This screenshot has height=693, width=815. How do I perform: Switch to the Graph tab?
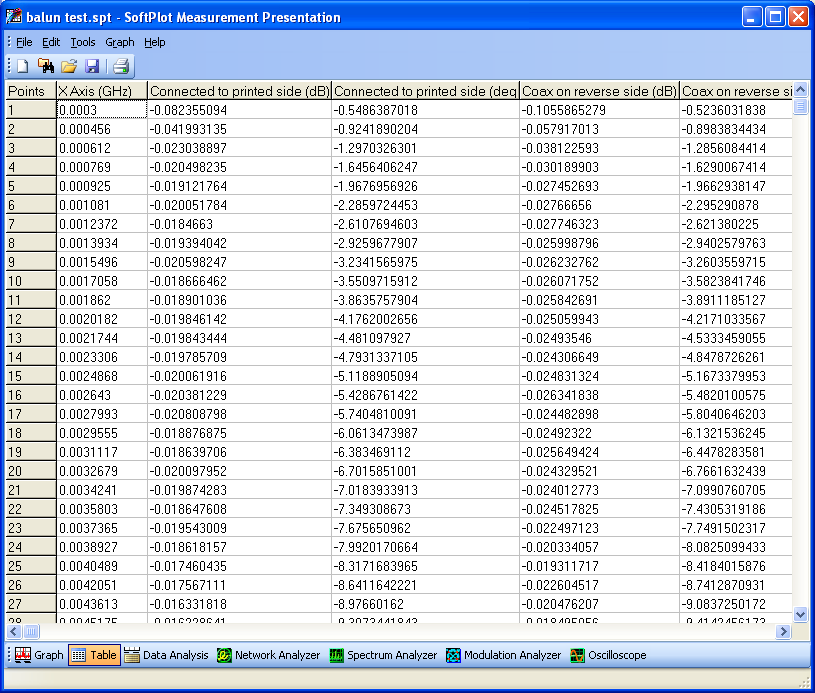coord(41,655)
